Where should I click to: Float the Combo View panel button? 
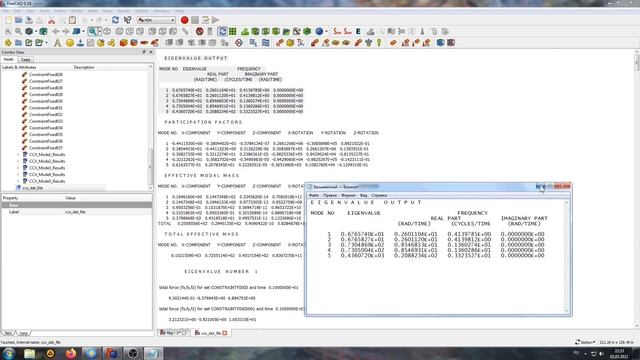[144, 52]
